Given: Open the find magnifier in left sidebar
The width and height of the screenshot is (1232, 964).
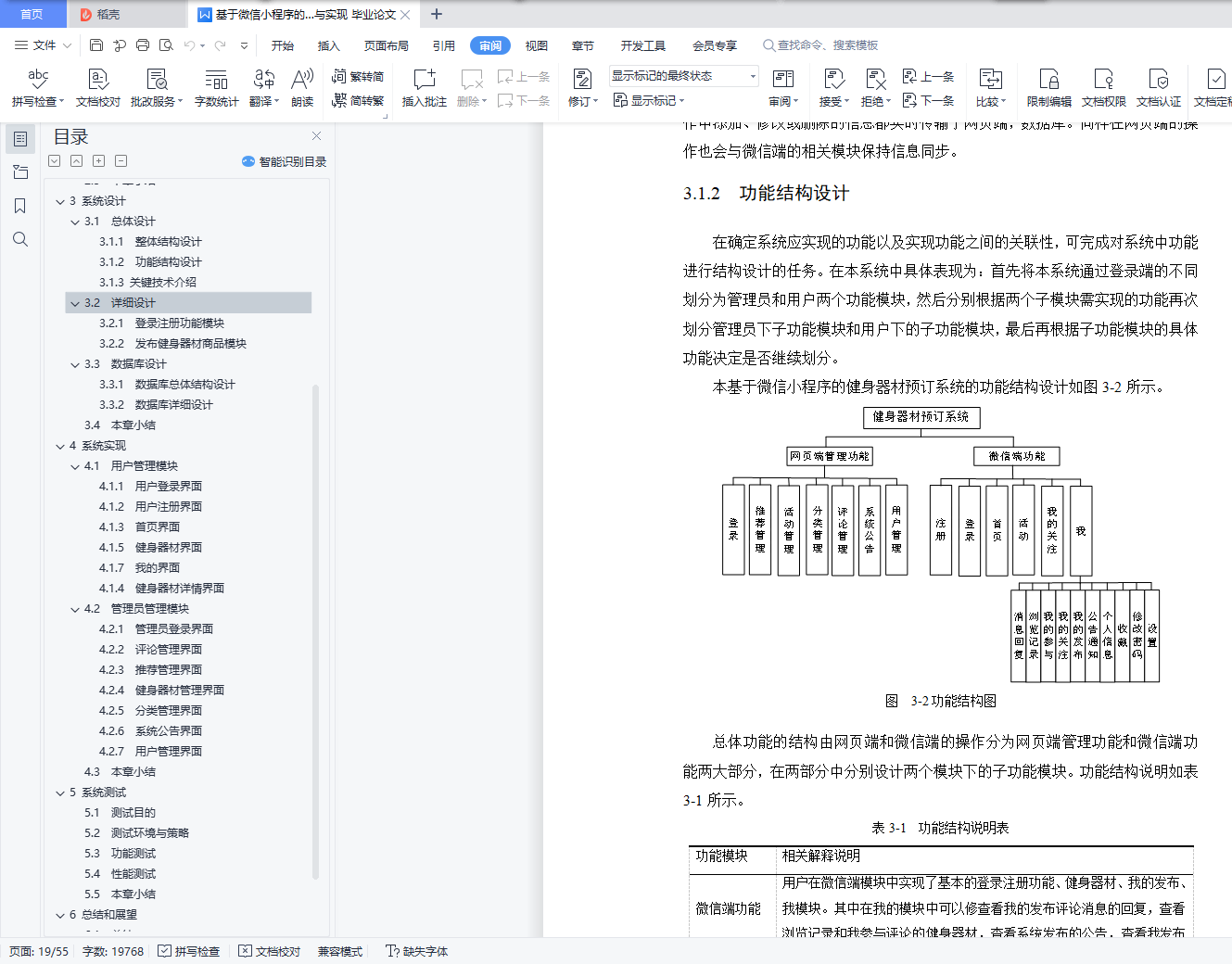Looking at the screenshot, I should tap(20, 239).
